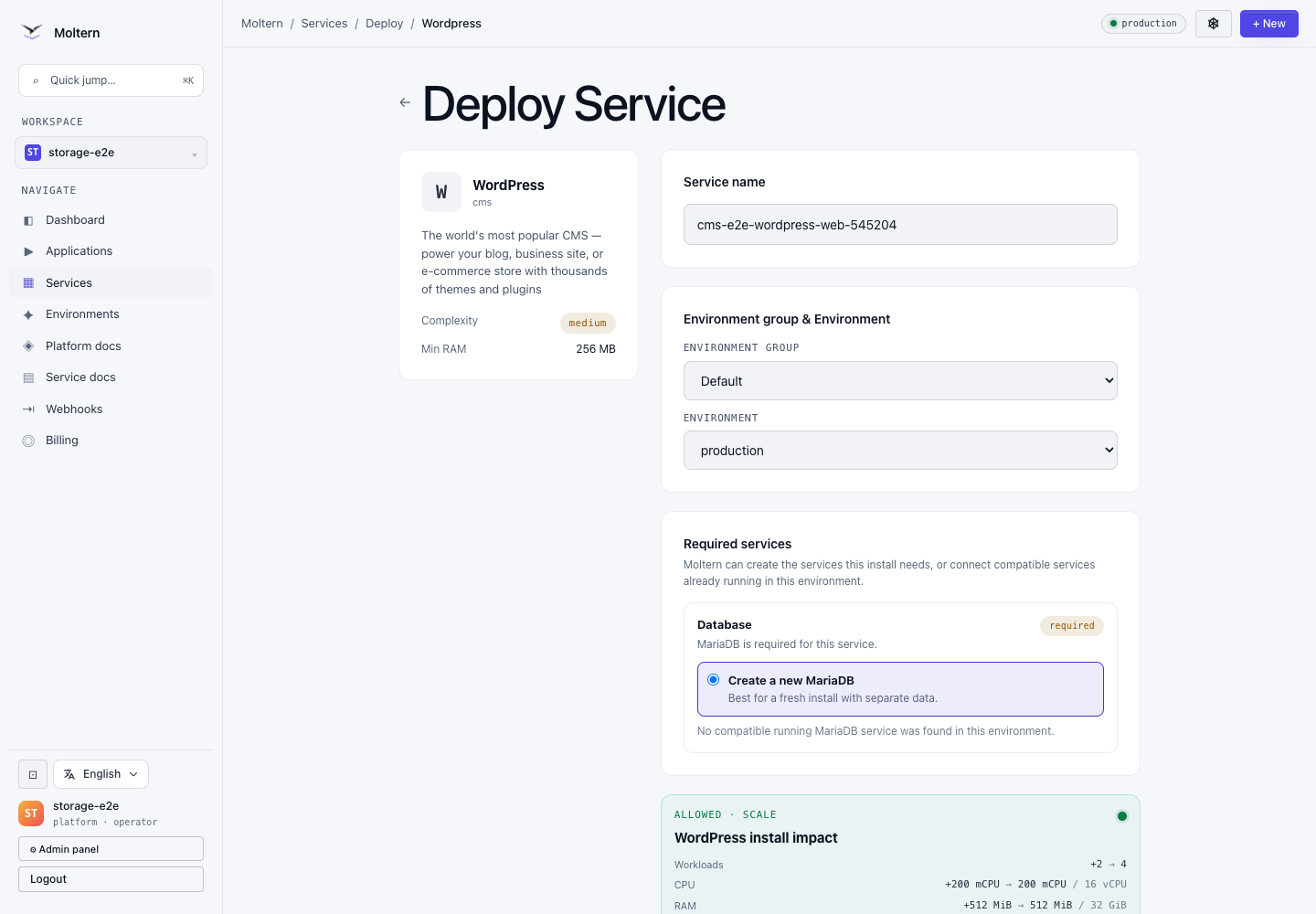
Task: Click the Workloads +2 → 4 value
Action: tap(1109, 865)
